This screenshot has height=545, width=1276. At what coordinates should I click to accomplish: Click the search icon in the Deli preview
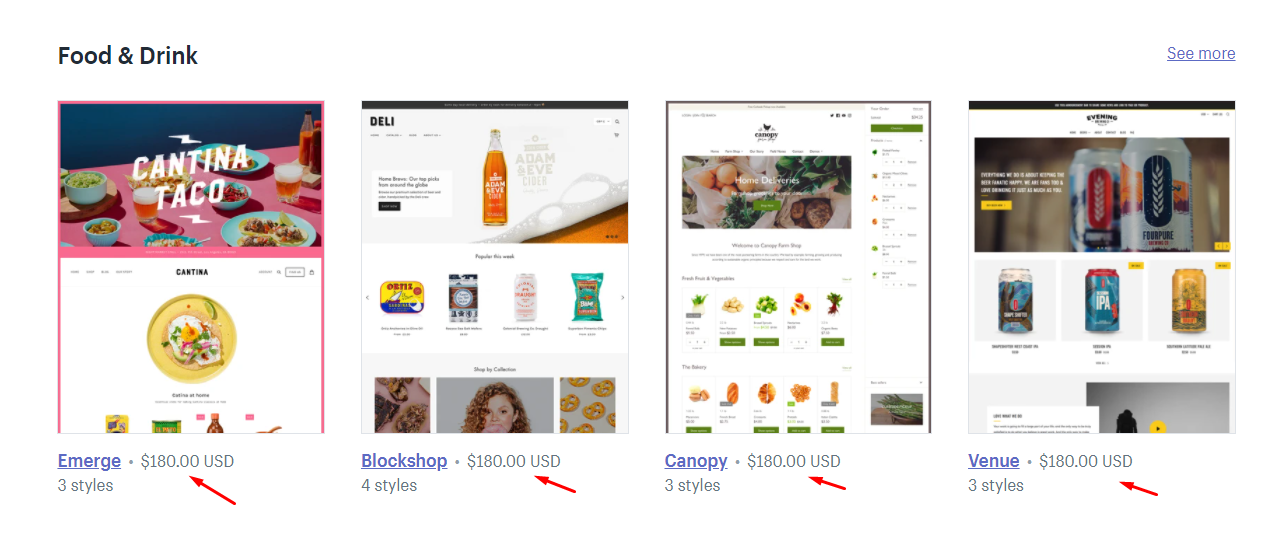(617, 122)
